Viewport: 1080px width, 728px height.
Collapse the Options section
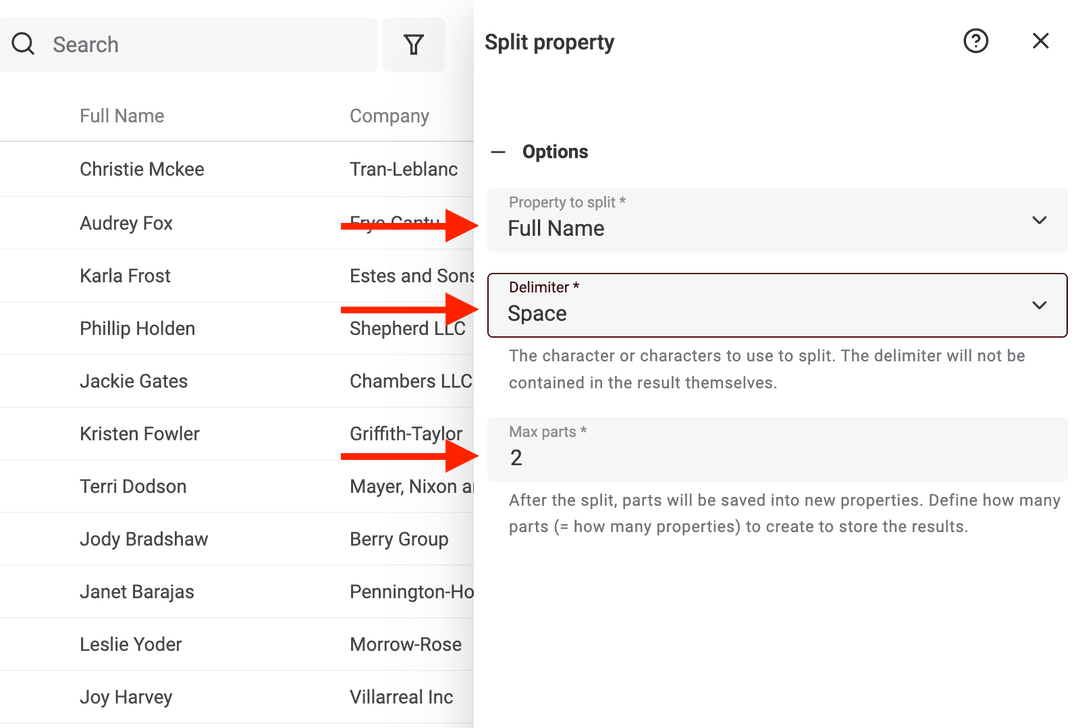[497, 151]
